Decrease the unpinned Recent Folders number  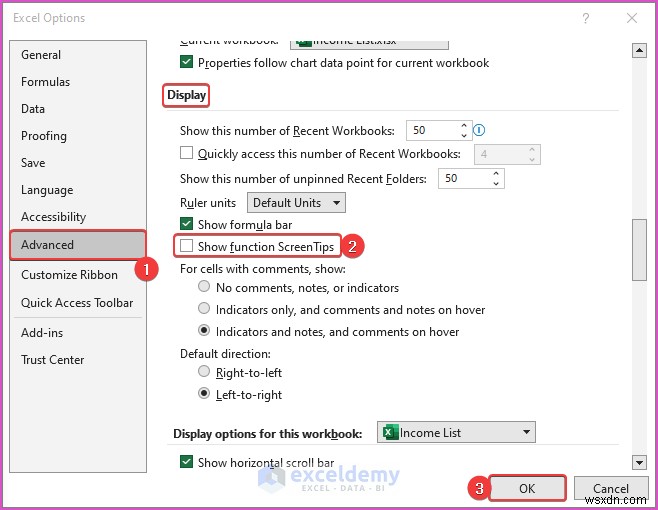point(496,183)
